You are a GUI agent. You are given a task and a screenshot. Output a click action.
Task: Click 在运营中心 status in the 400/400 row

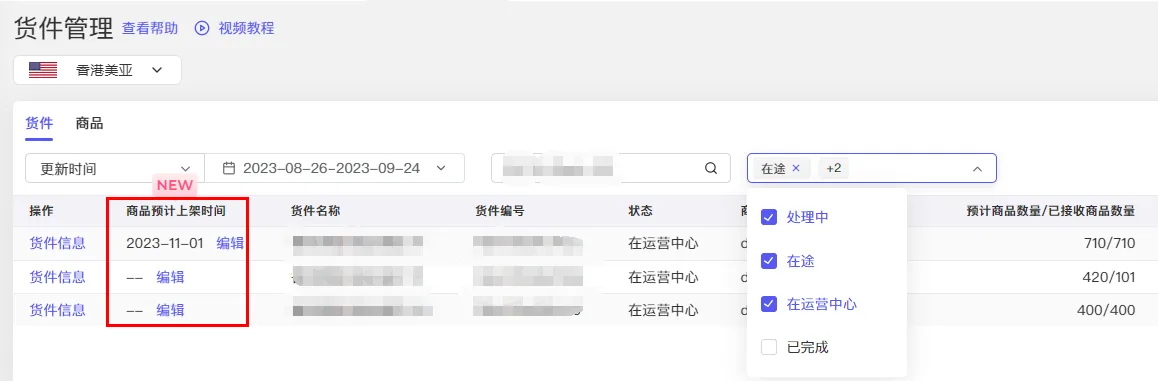tap(663, 310)
